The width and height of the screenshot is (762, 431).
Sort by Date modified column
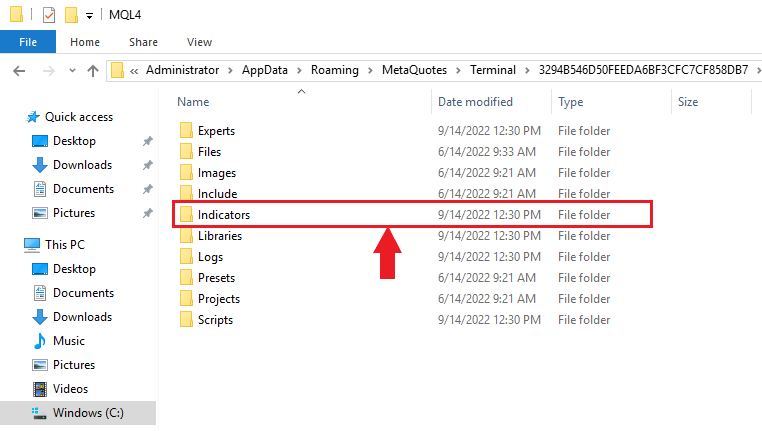tap(475, 102)
